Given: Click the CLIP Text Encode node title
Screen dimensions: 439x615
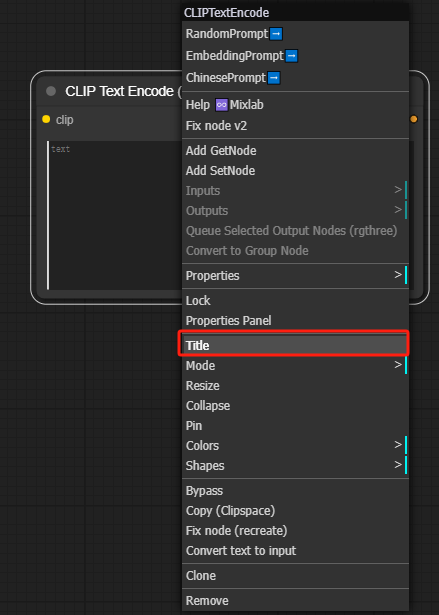Looking at the screenshot, I should (x=123, y=91).
